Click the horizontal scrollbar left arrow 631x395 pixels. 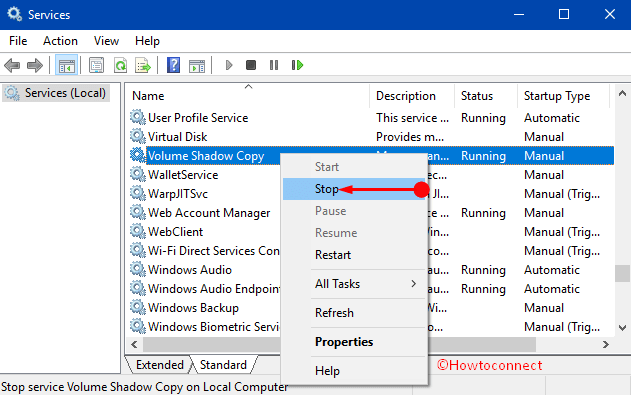(134, 345)
